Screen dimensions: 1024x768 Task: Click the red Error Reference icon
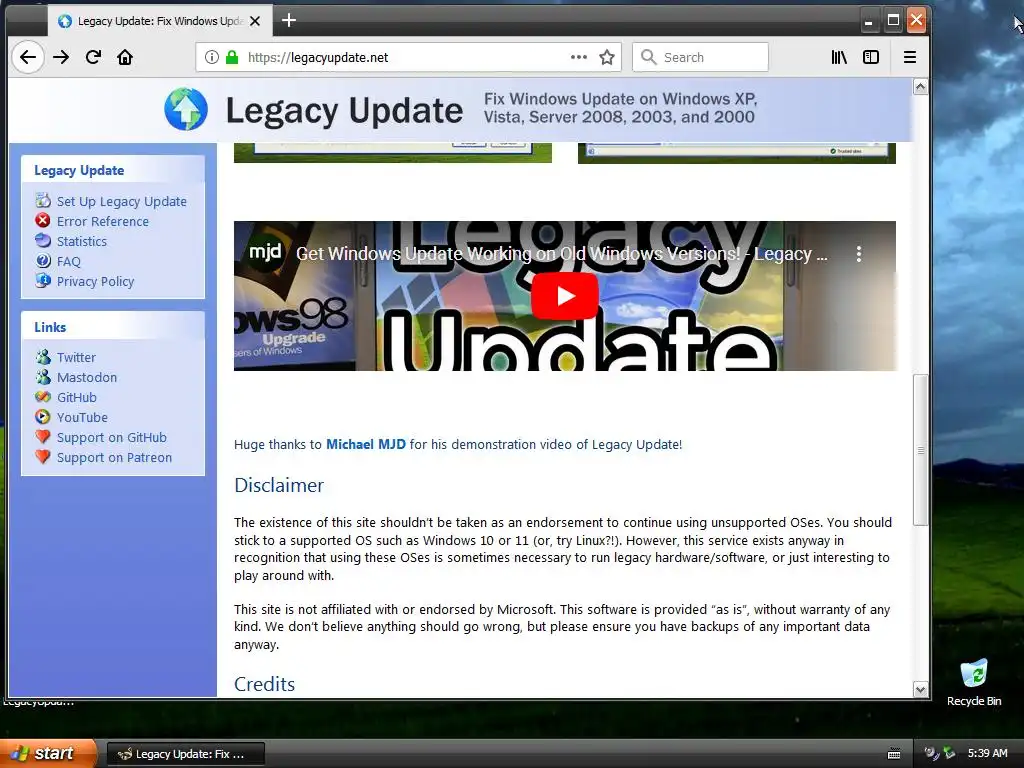(x=43, y=221)
